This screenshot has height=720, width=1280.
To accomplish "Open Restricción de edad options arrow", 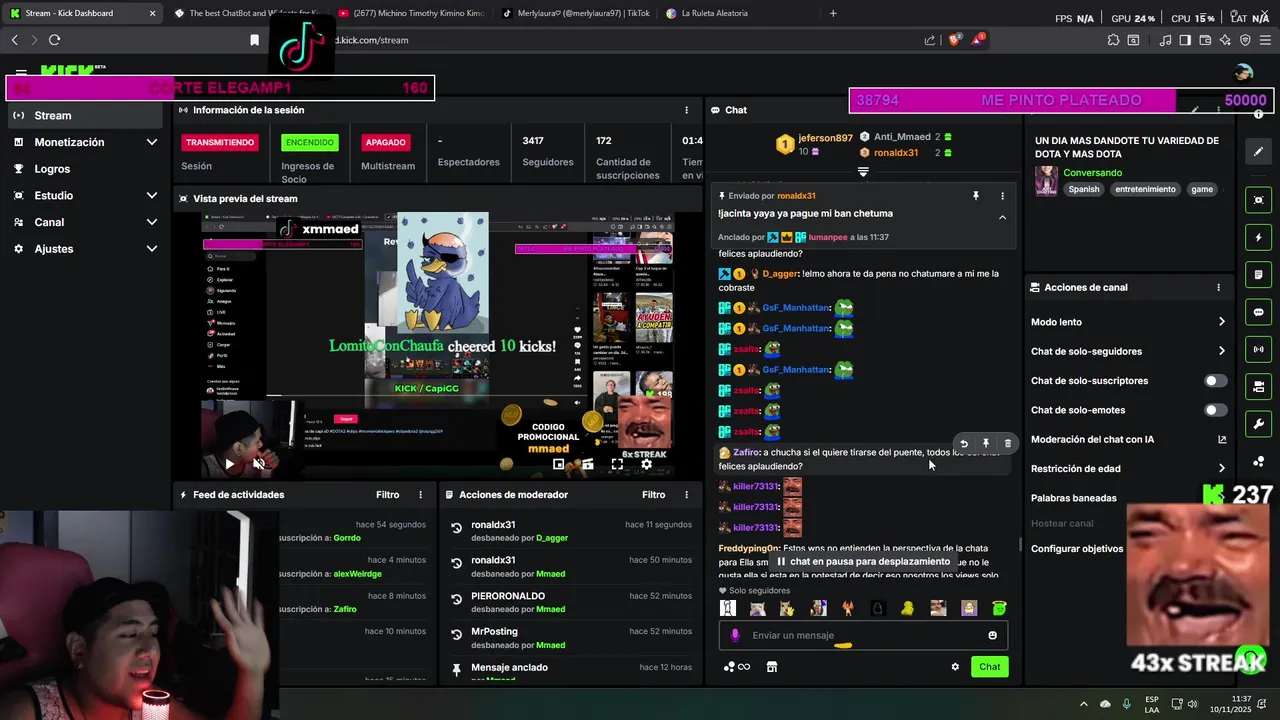I will click(x=1221, y=468).
